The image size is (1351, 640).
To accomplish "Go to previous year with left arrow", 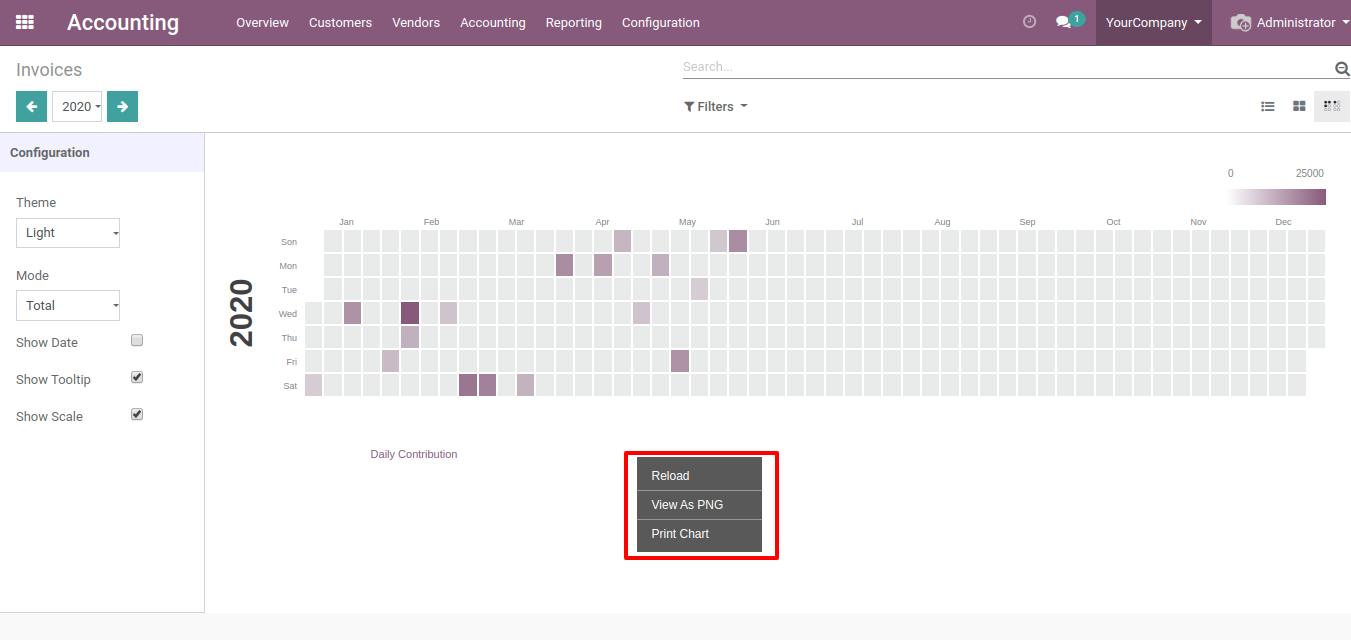I will pyautogui.click(x=31, y=107).
